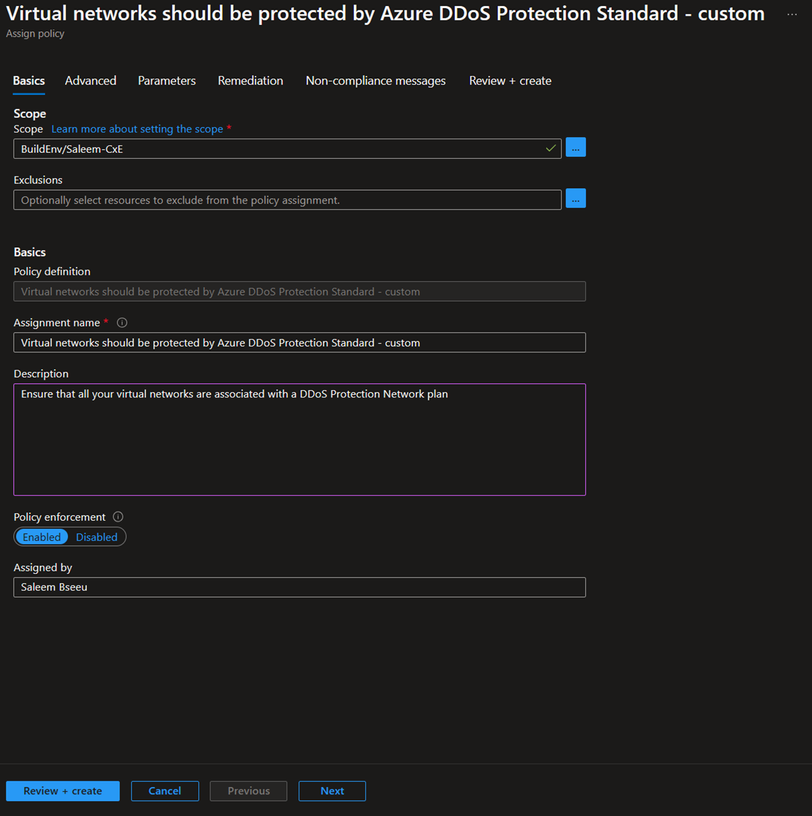
Task: Click into the Exclusions input field
Action: pyautogui.click(x=287, y=200)
